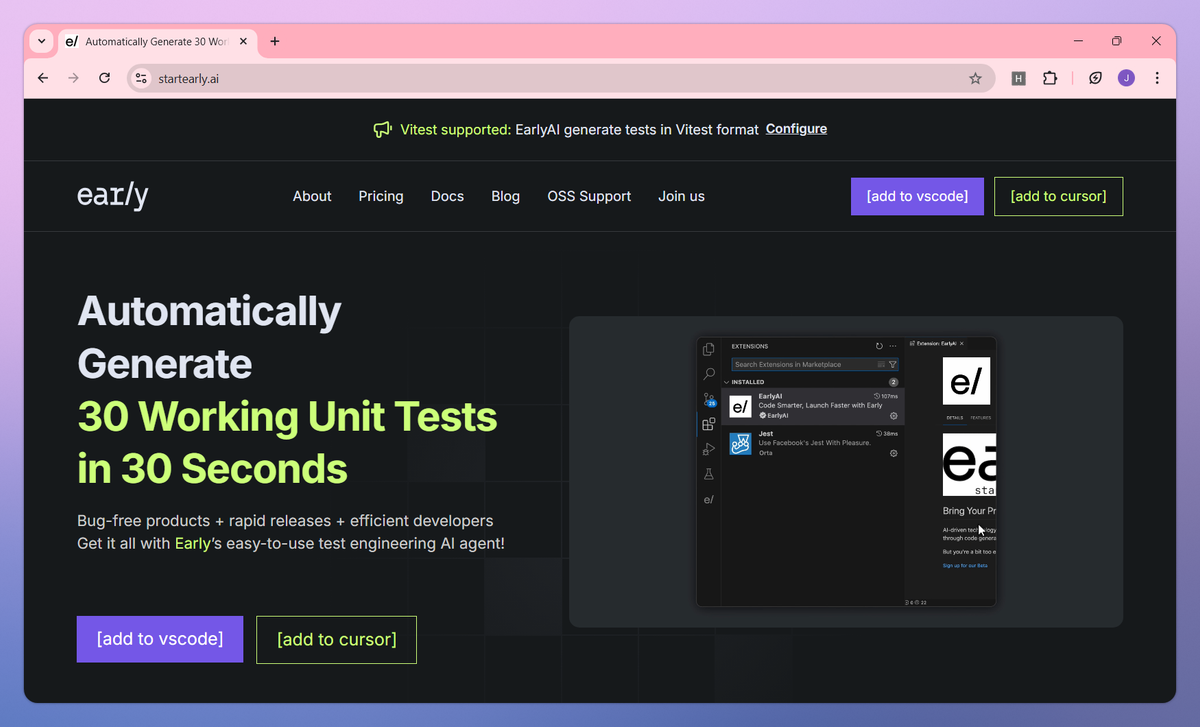Click the Explorer icon in the VS Code demo
This screenshot has height=727, width=1200.
pyautogui.click(x=709, y=349)
